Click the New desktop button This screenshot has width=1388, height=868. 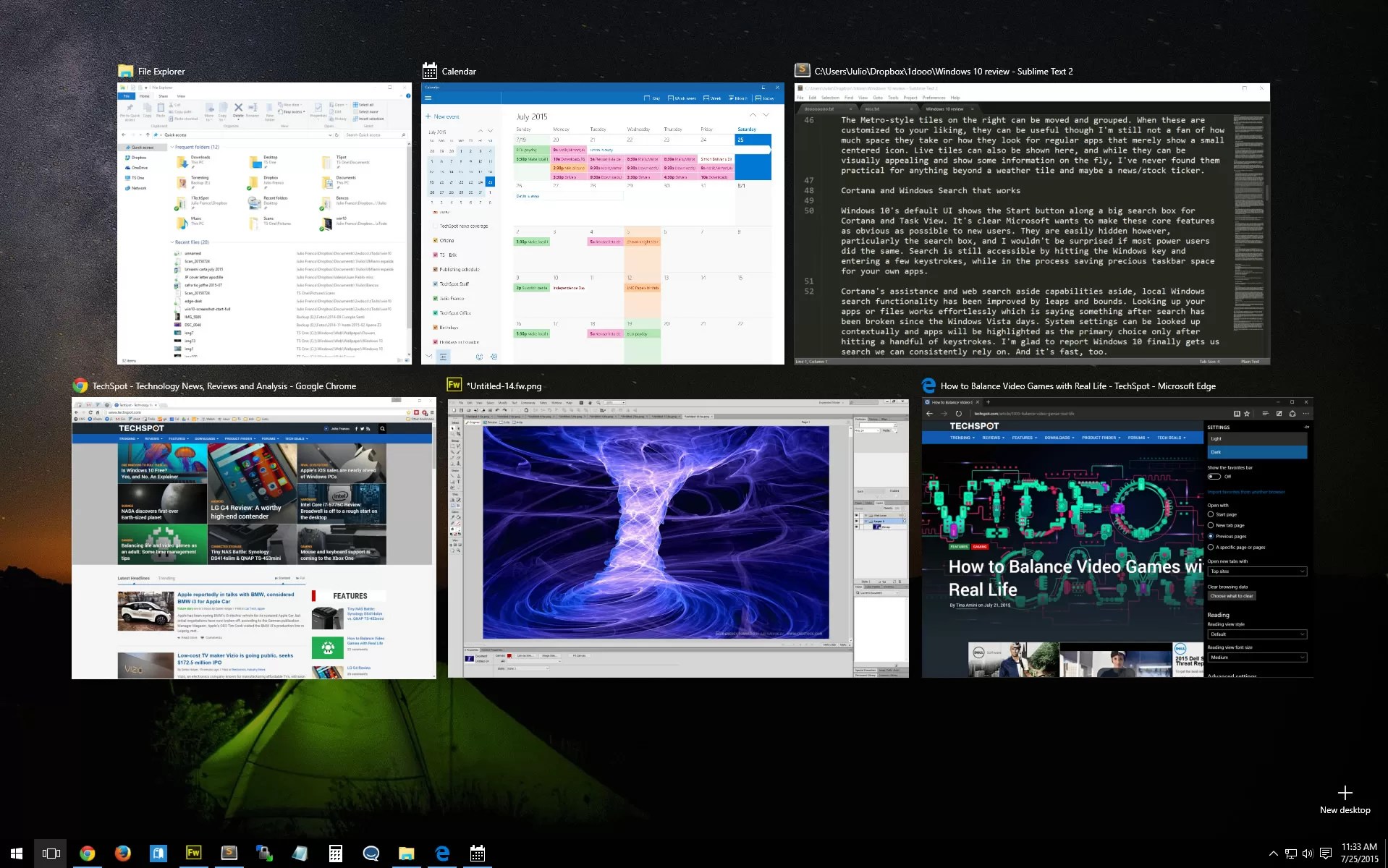[x=1345, y=800]
